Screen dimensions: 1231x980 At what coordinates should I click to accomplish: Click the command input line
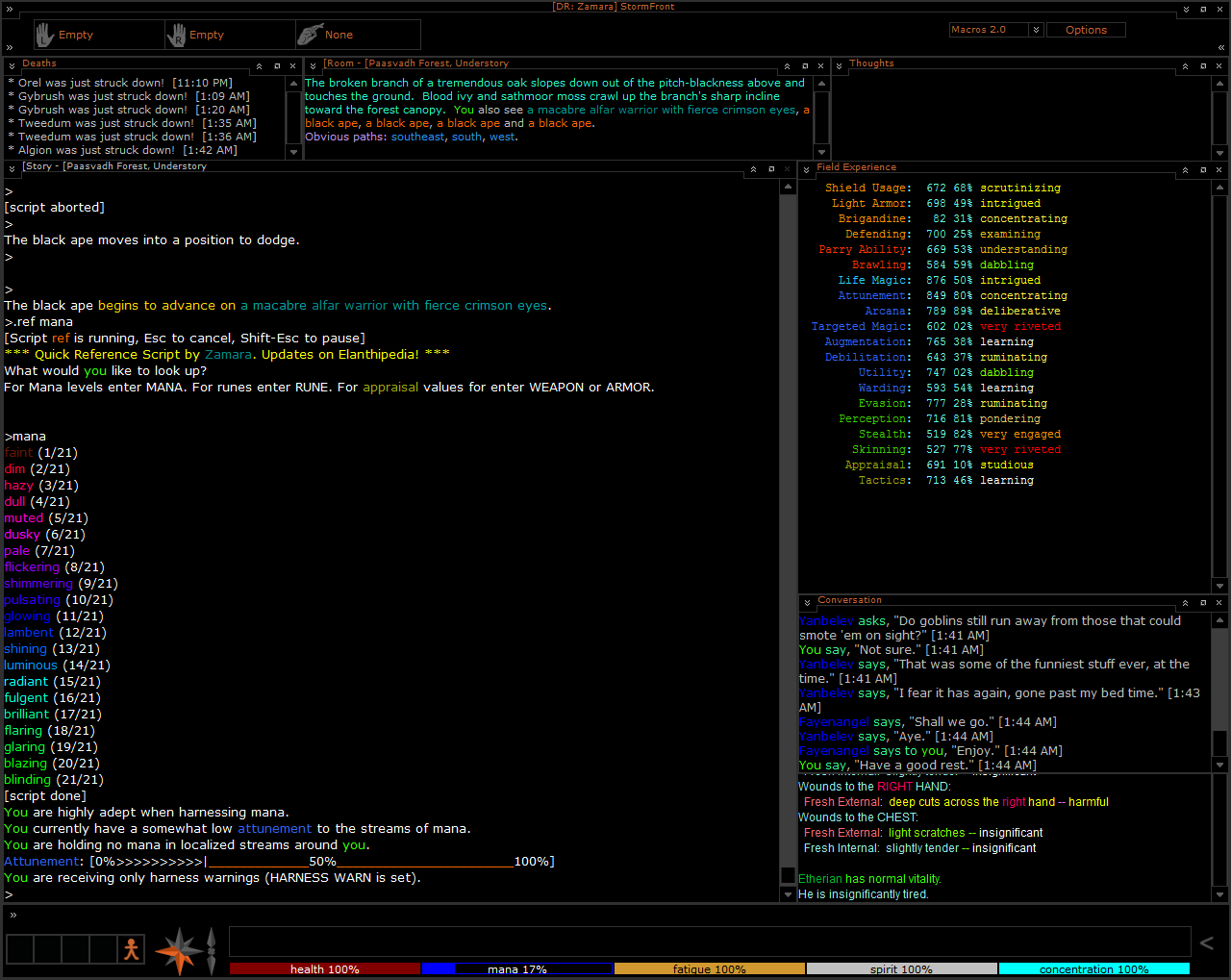coord(710,943)
